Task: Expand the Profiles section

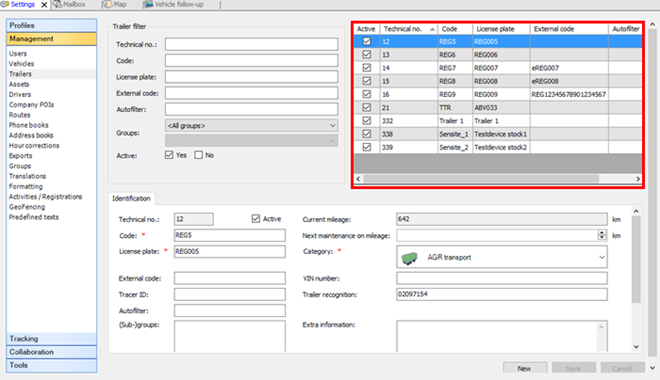Action: pyautogui.click(x=51, y=25)
